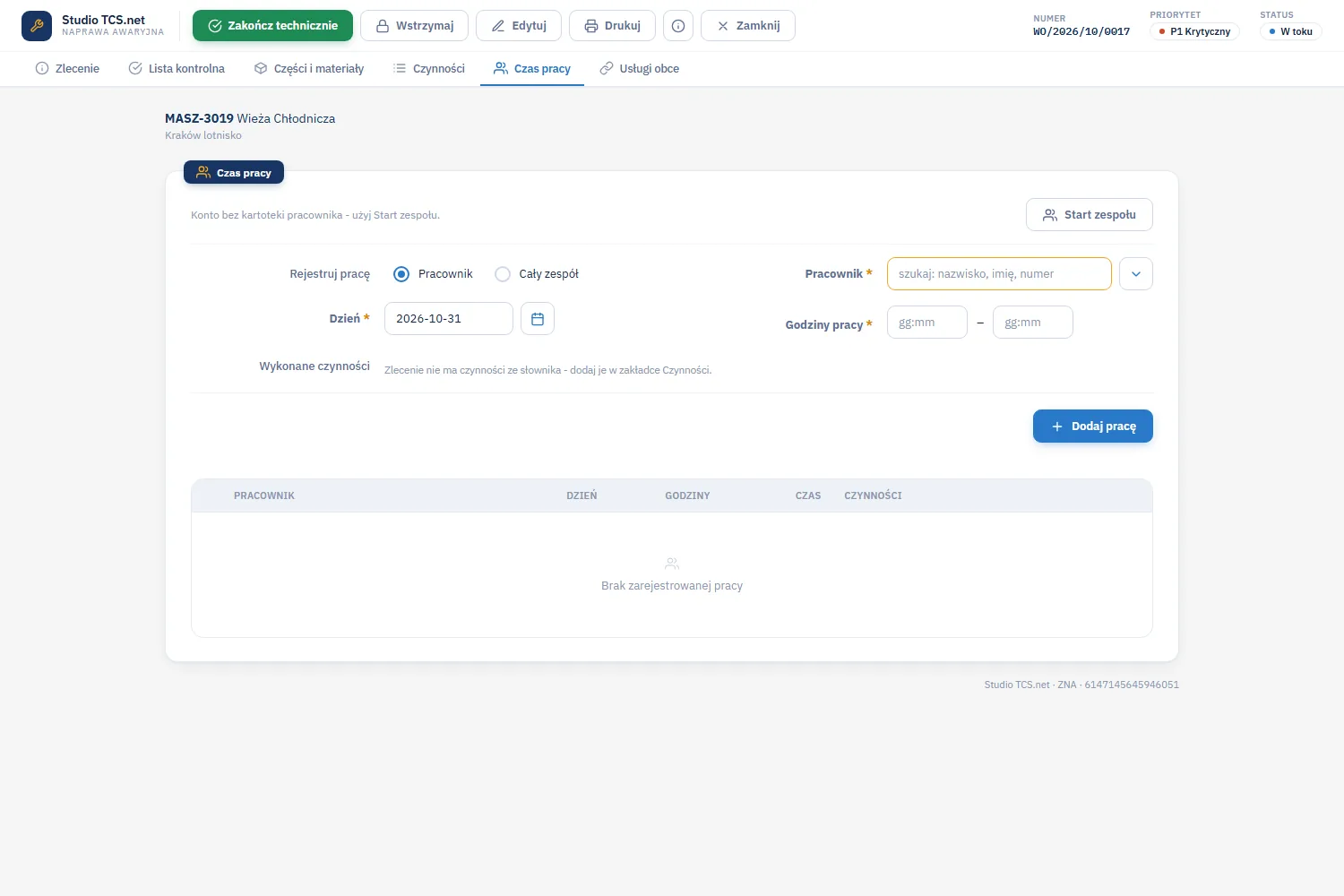This screenshot has width=1344, height=896.
Task: Click the order number WO/2026/10/0017
Action: click(x=1081, y=31)
